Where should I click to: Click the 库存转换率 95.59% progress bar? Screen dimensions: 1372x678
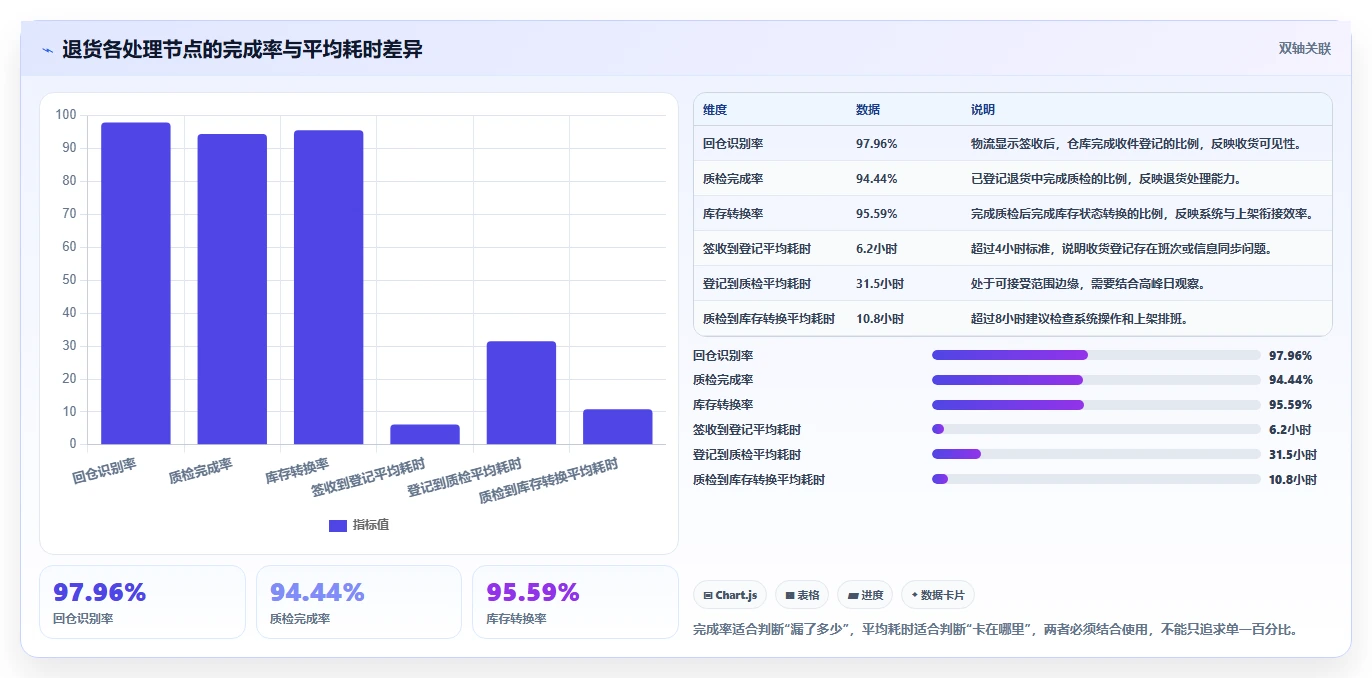(x=1096, y=405)
